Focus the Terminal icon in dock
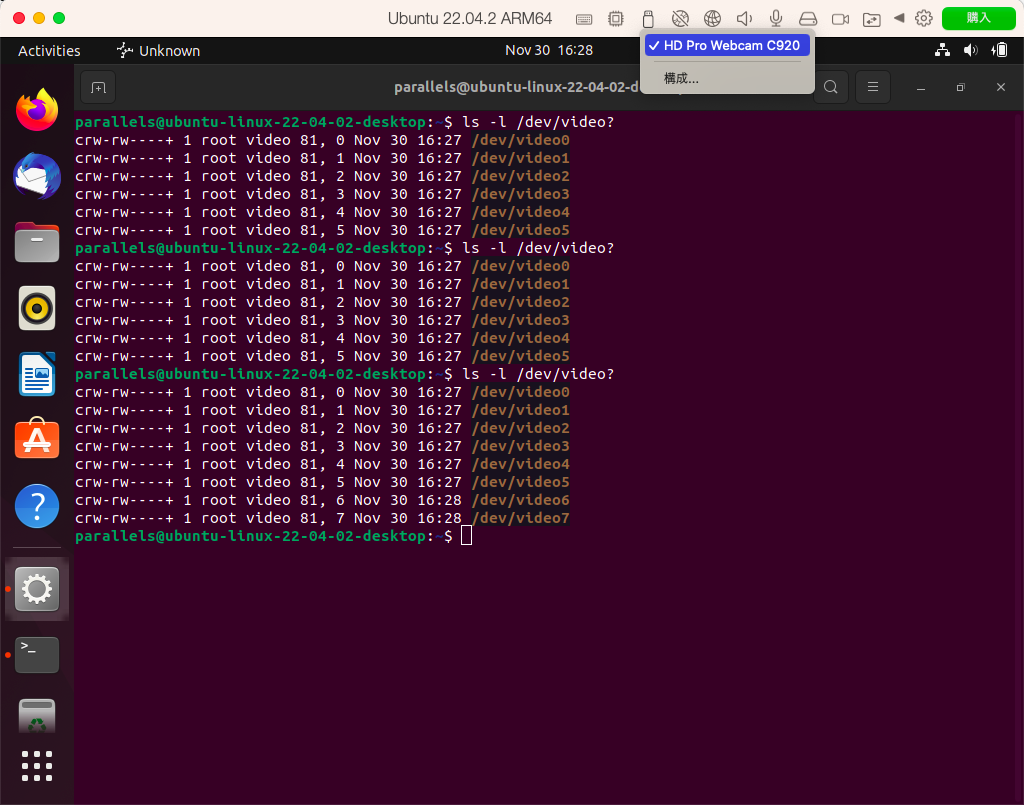 [37, 655]
